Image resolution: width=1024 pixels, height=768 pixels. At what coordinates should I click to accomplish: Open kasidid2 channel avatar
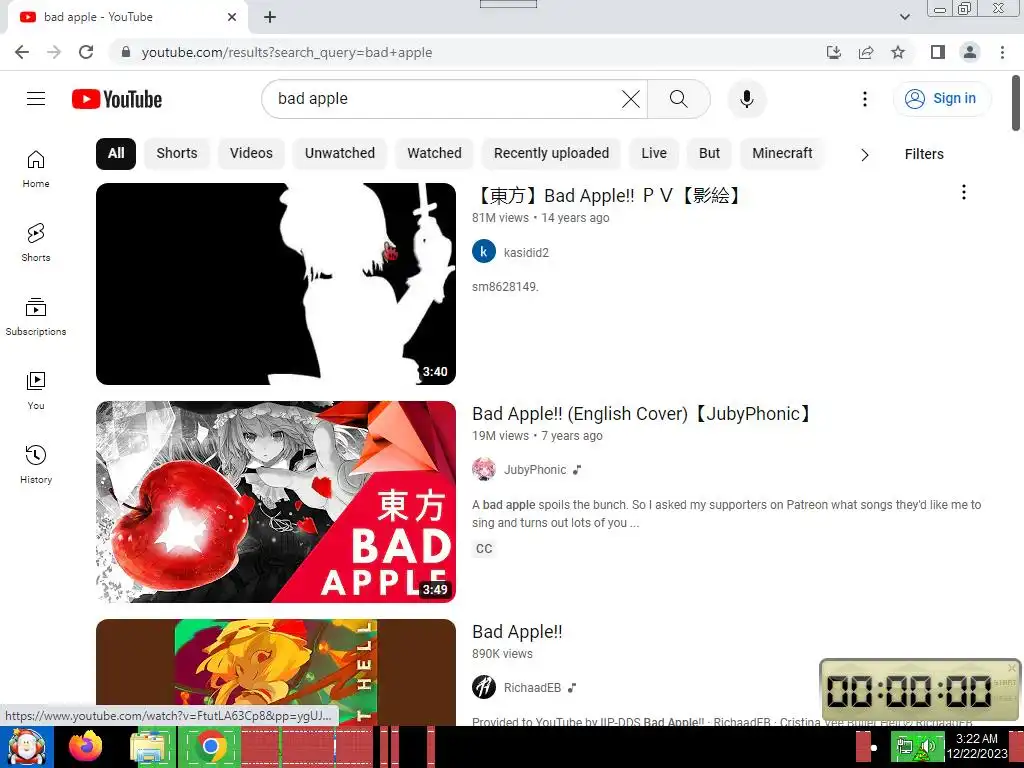(484, 251)
